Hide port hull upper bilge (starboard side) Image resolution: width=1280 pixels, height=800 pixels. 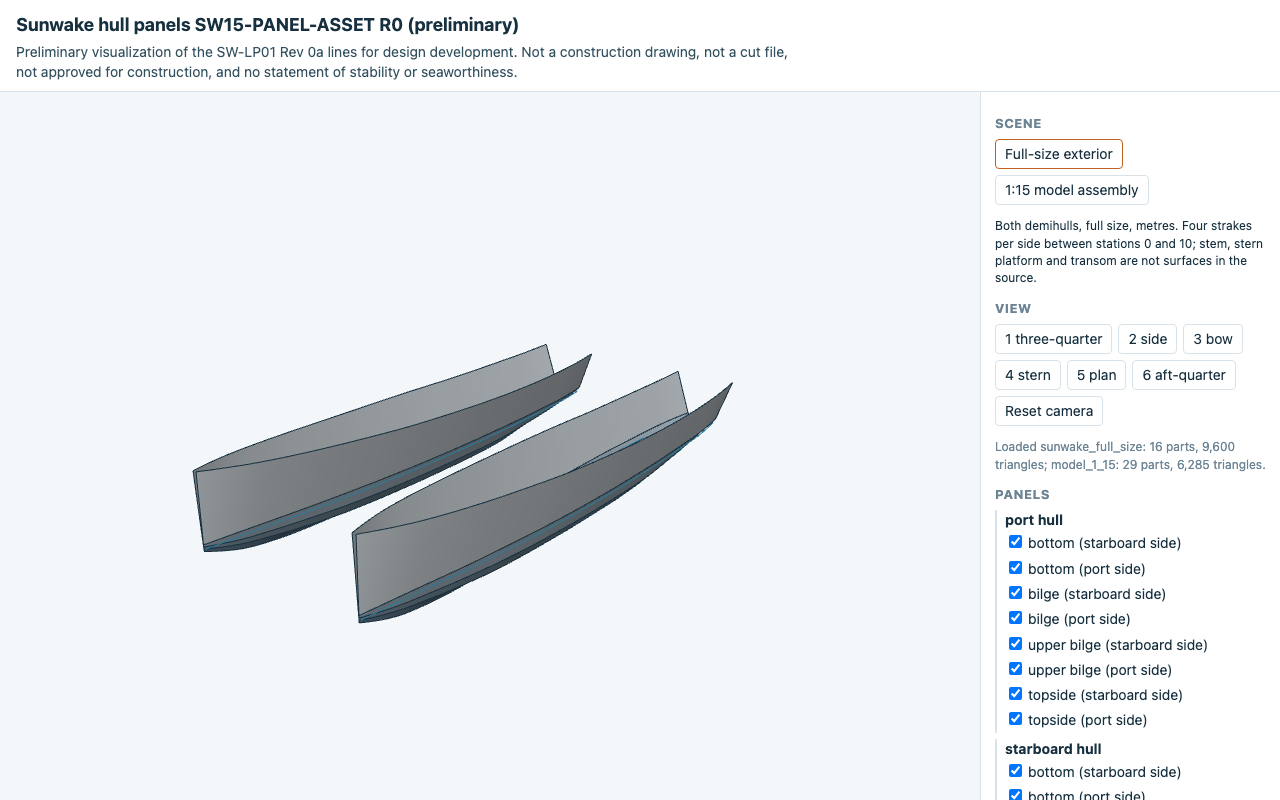(x=1015, y=644)
